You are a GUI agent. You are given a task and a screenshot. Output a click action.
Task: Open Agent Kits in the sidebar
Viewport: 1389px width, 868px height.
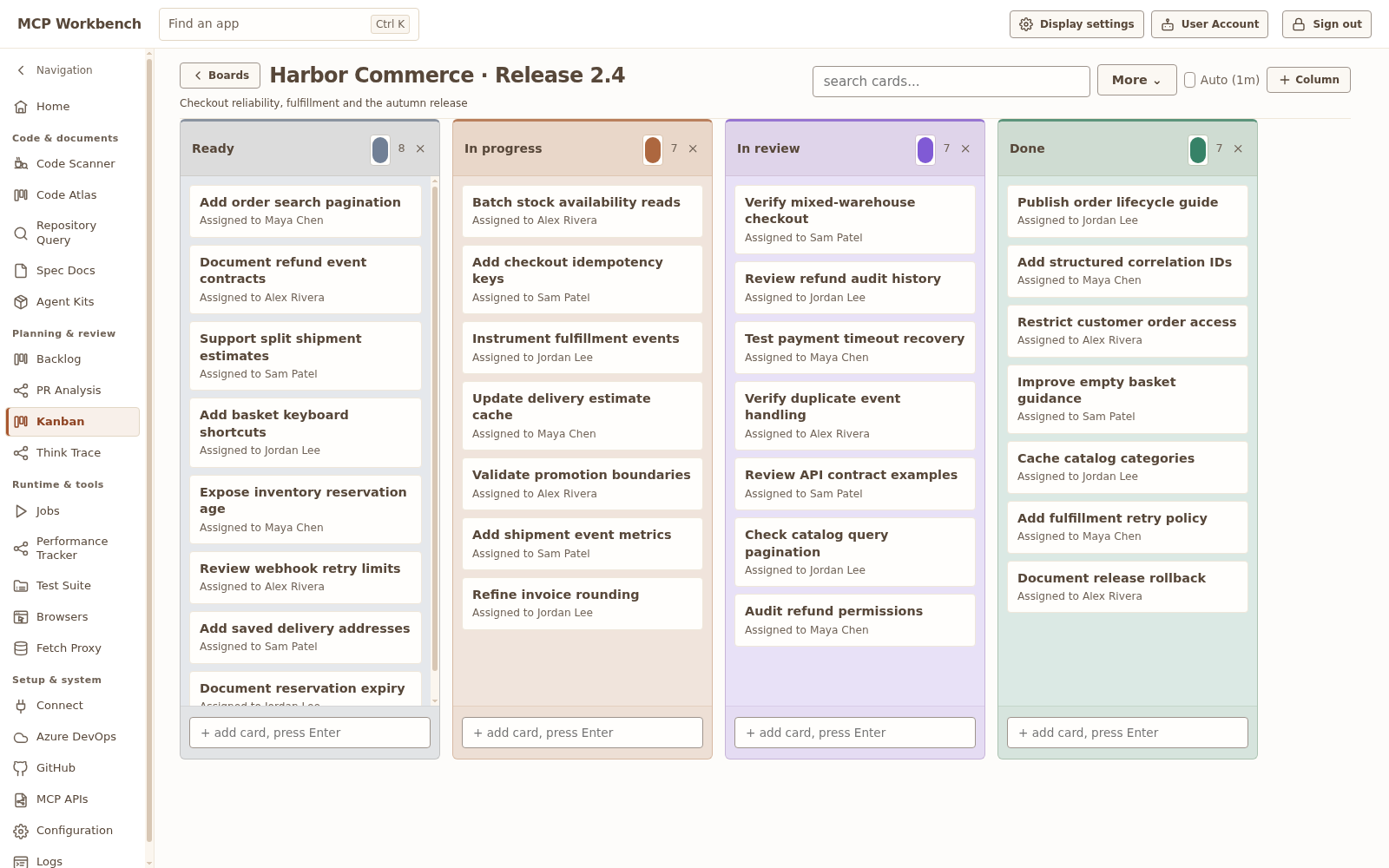tap(73, 301)
